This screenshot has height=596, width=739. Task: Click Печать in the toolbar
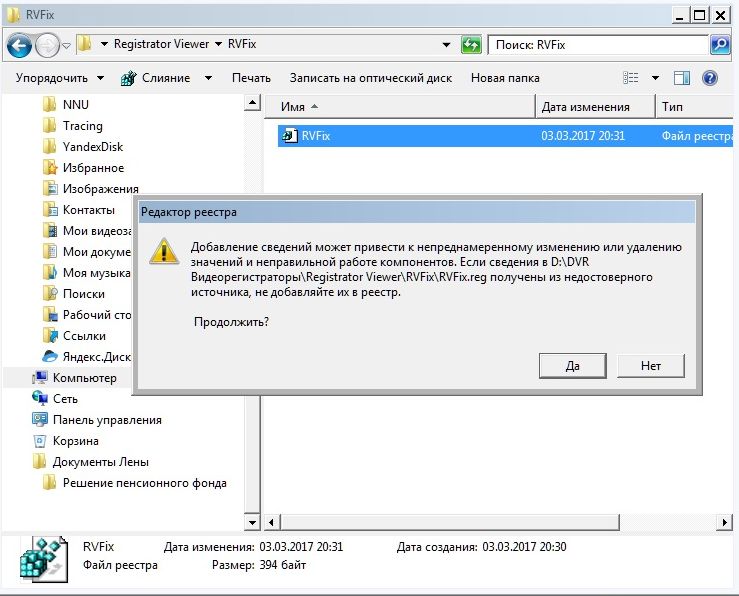251,78
